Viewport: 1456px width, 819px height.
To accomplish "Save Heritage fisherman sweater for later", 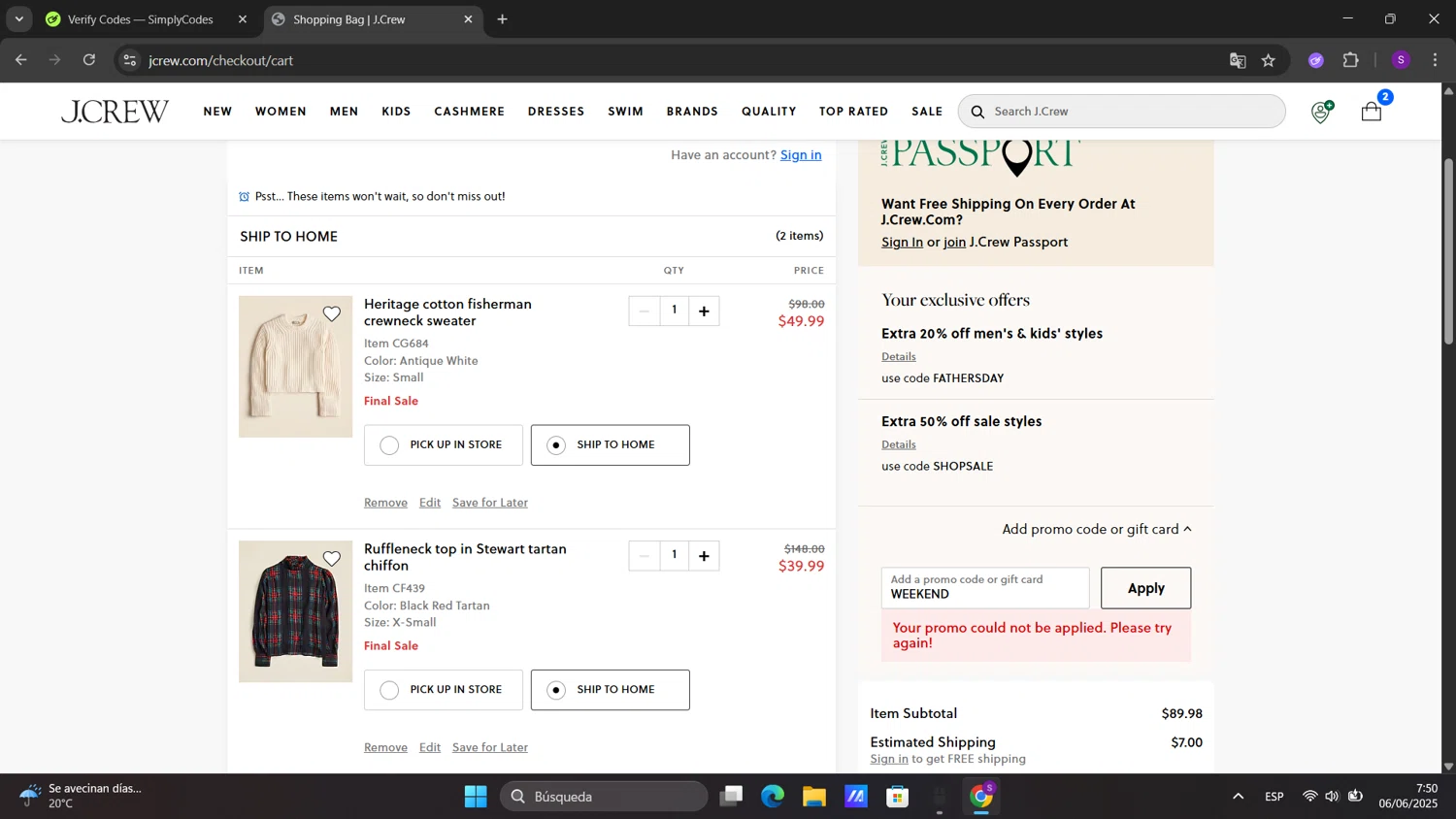I will [x=490, y=503].
